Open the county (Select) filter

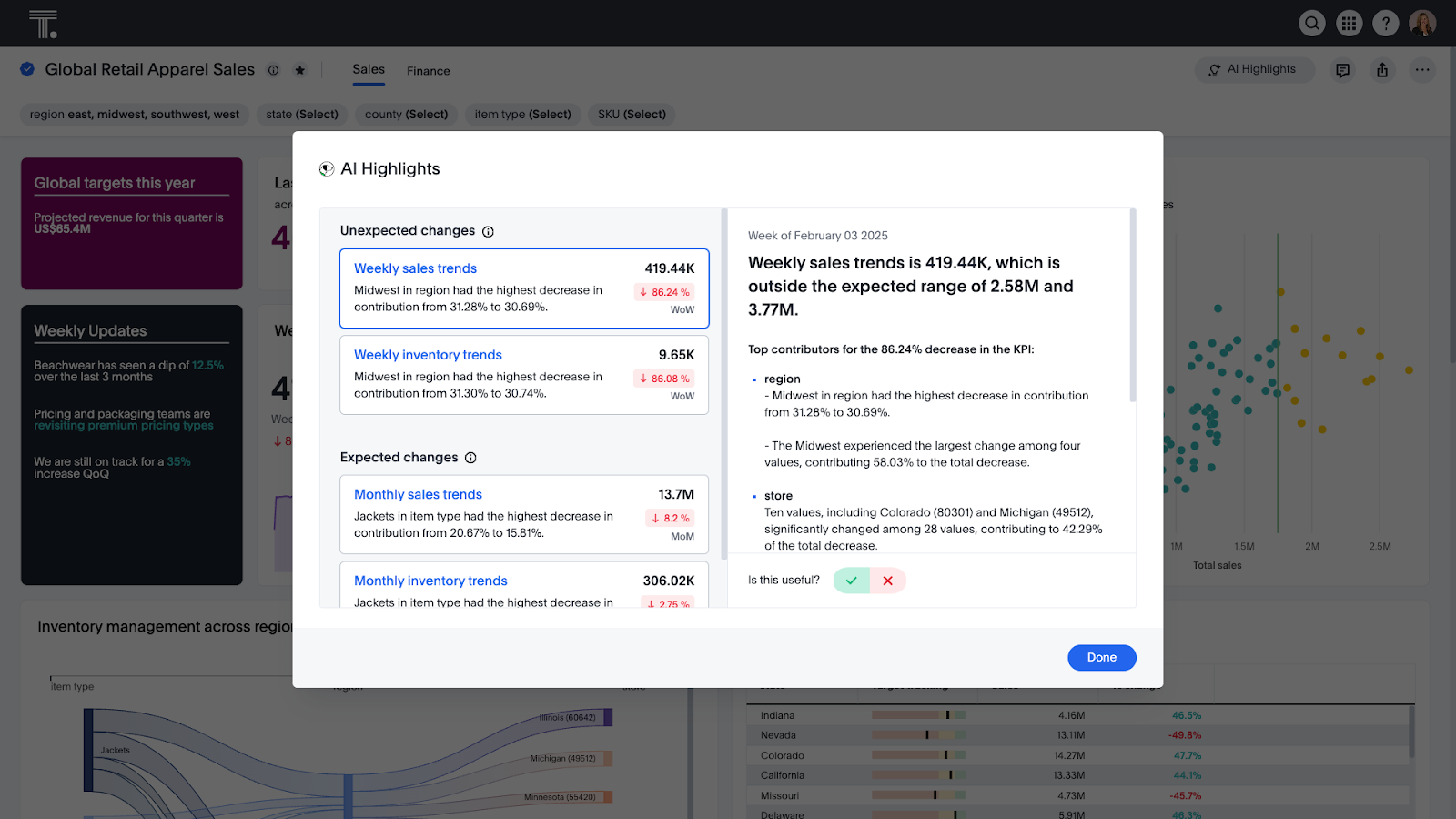[406, 114]
